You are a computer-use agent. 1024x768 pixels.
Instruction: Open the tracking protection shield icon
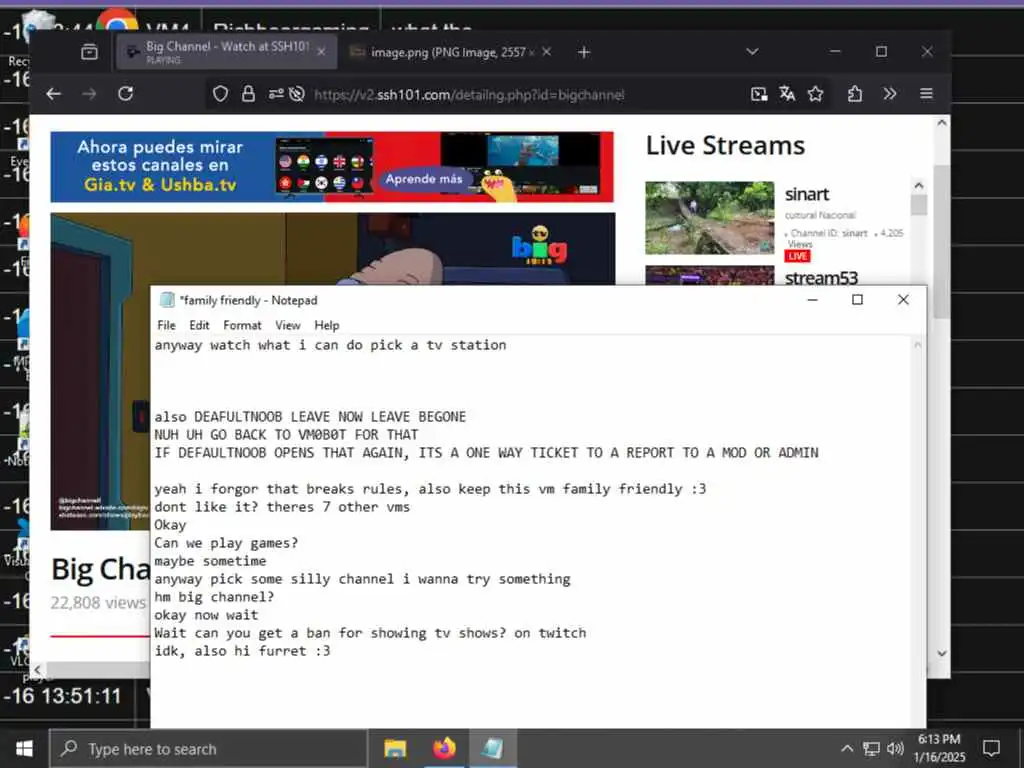pos(221,94)
